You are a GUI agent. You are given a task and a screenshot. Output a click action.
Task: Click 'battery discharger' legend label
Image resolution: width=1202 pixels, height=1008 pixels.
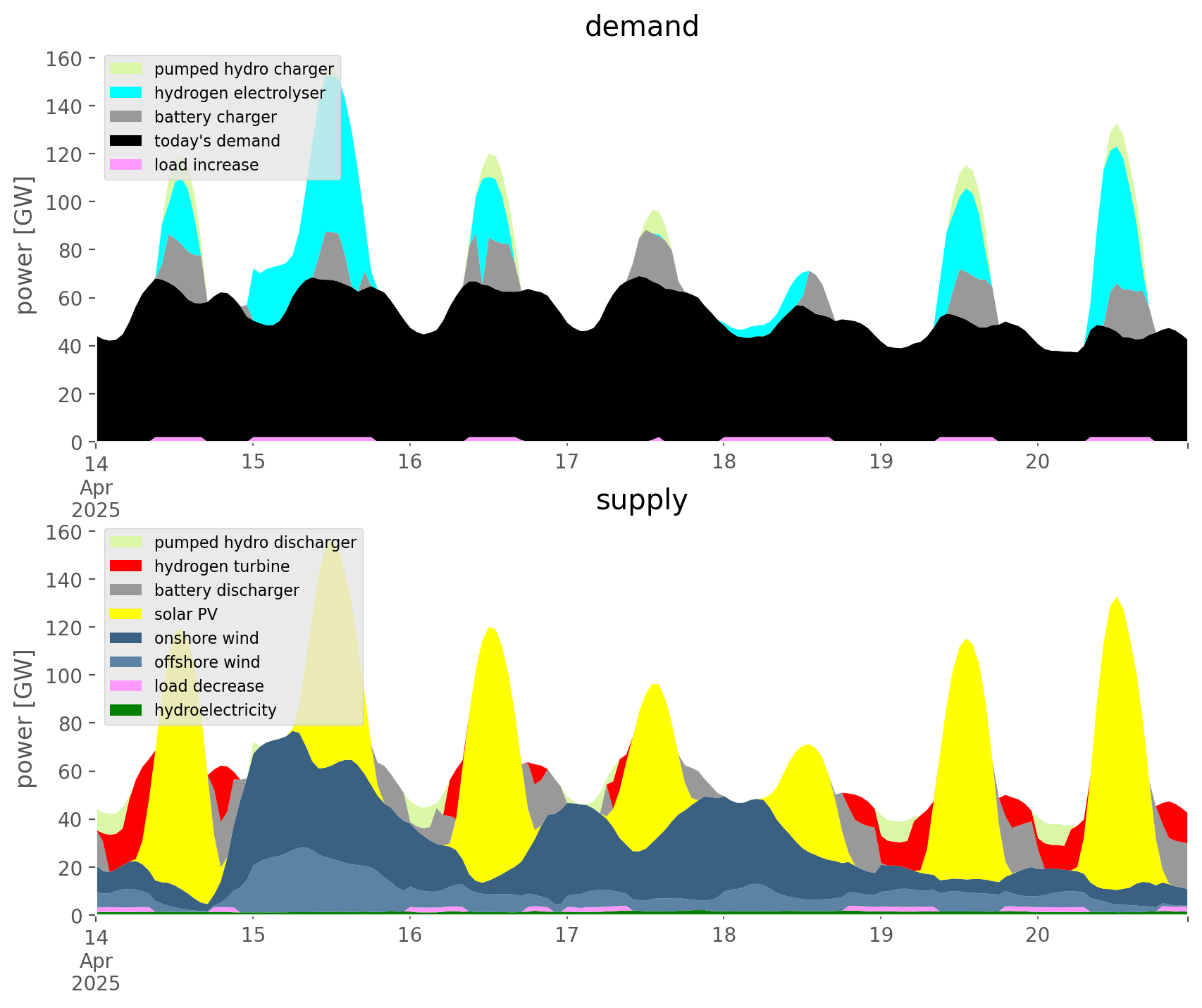(x=227, y=591)
